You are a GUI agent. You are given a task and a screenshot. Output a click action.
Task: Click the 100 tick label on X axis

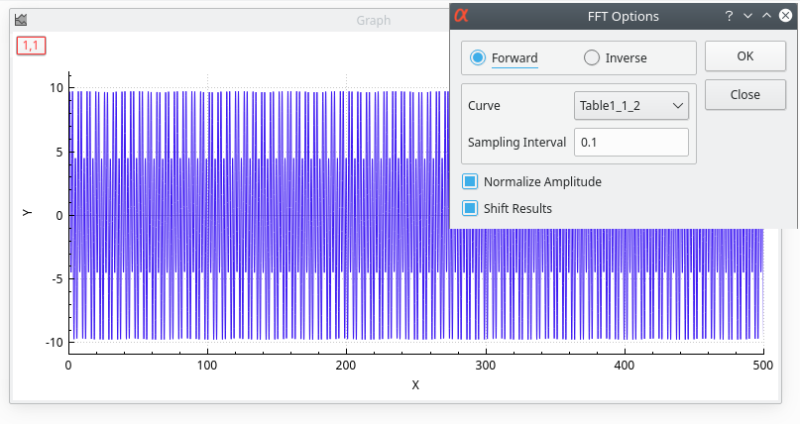coord(207,365)
